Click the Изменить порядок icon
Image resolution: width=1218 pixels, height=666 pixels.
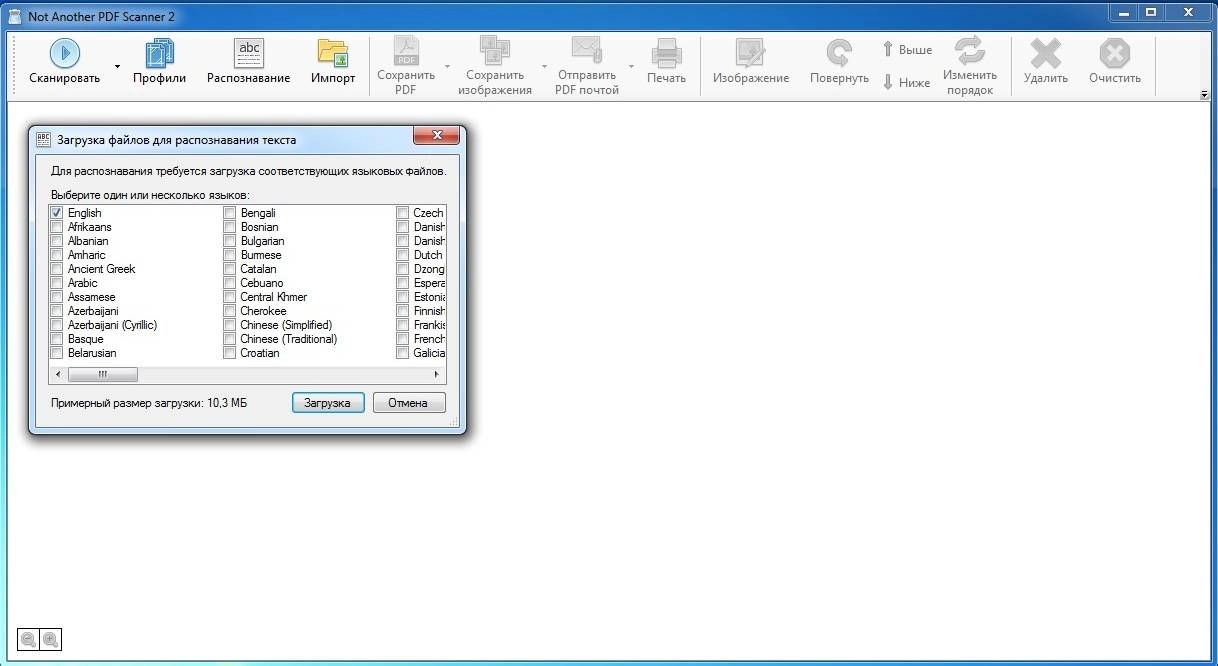pyautogui.click(x=969, y=51)
